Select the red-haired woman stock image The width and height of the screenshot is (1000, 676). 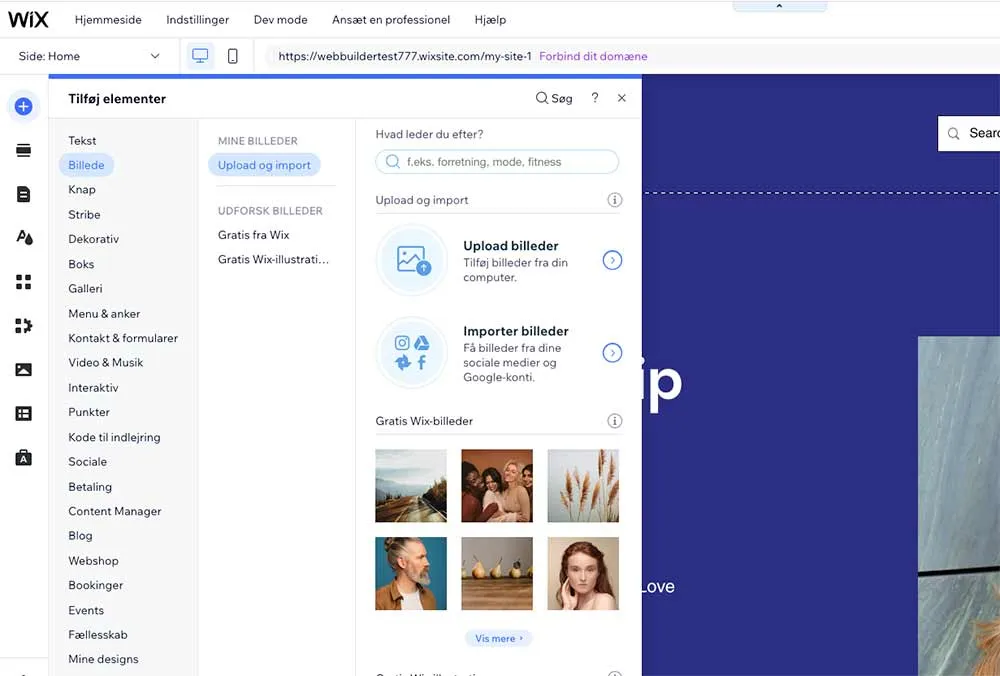click(583, 573)
